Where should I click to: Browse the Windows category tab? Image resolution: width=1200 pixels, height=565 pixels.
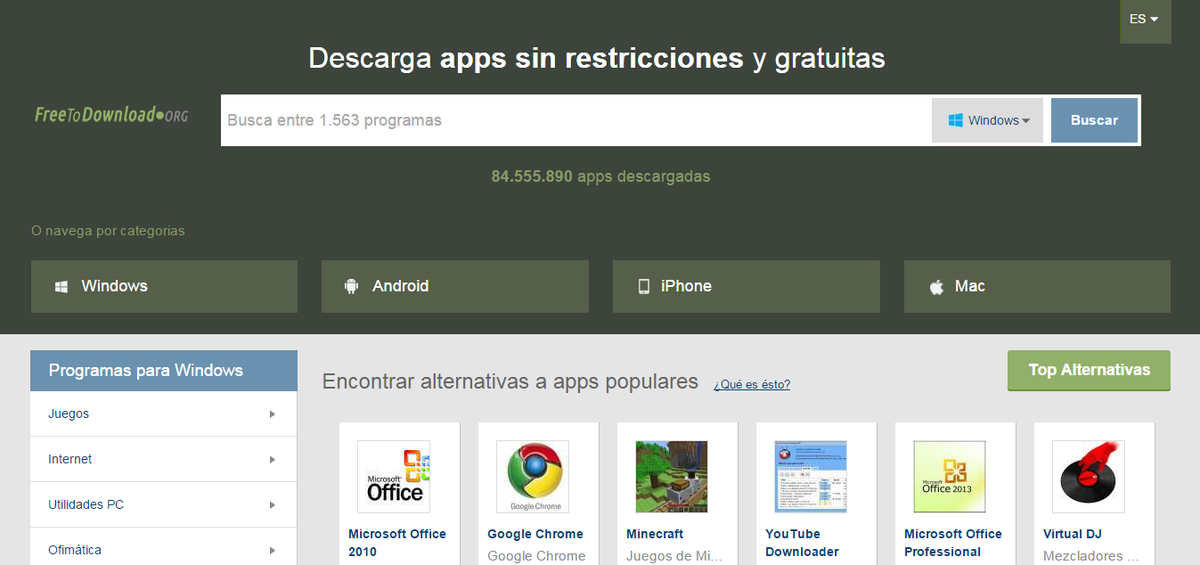pos(164,286)
